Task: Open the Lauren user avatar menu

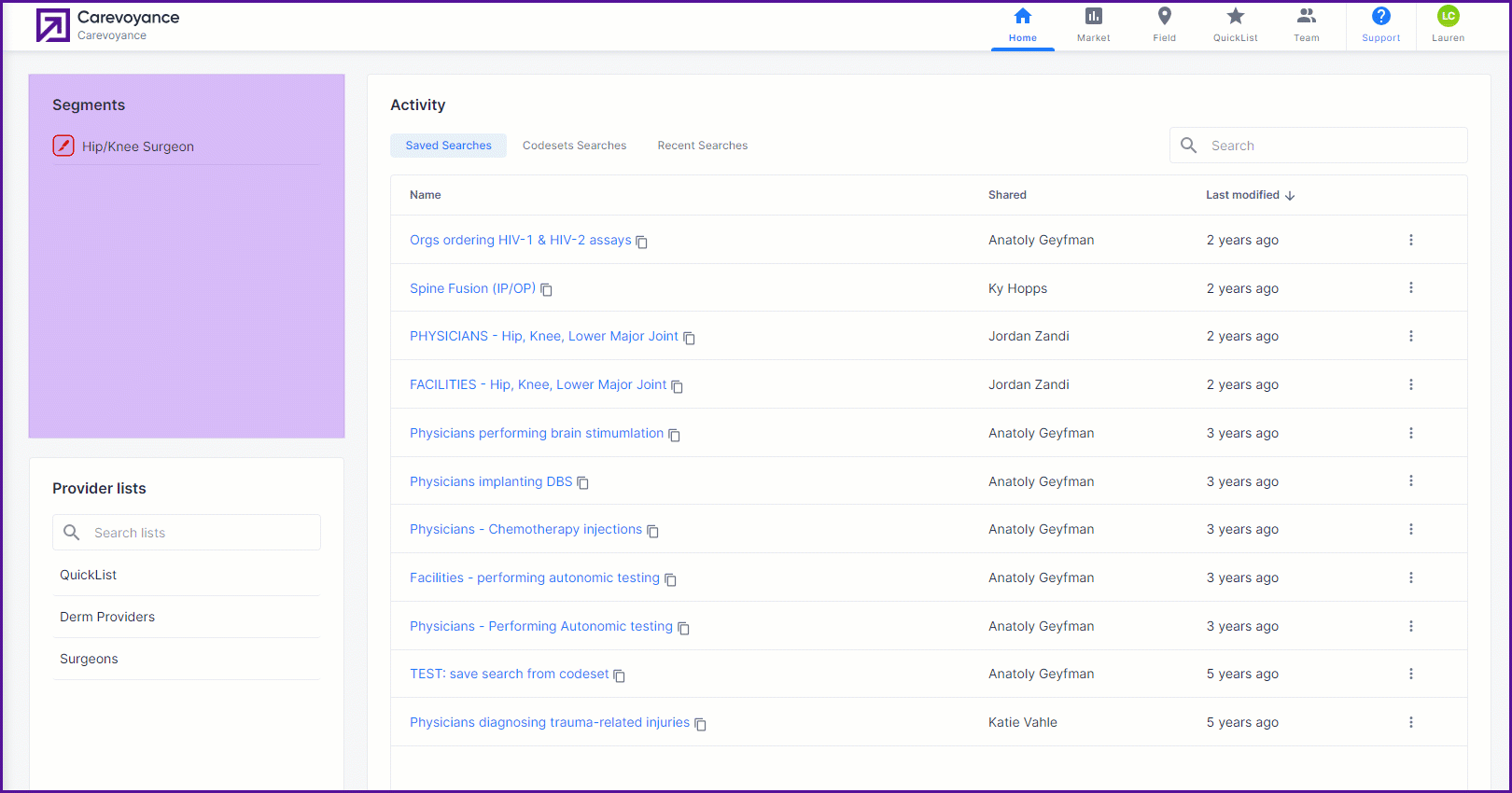Action: 1449,16
